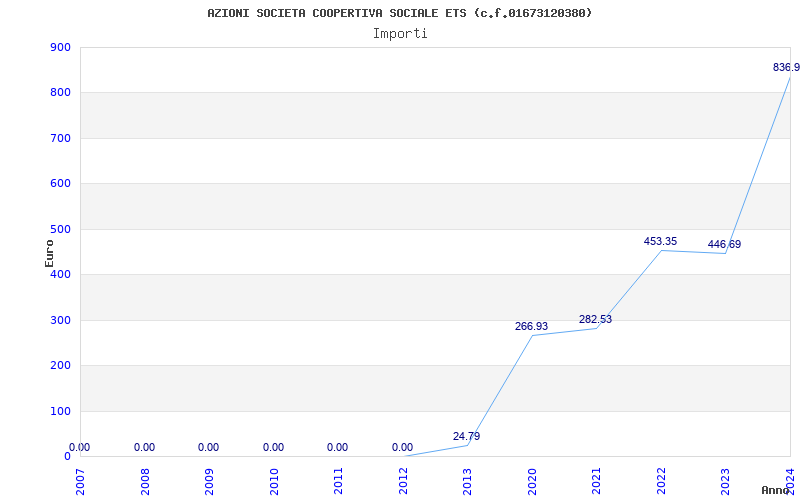800x500 pixels.
Task: Click the 2020 year label
Action: tap(532, 481)
